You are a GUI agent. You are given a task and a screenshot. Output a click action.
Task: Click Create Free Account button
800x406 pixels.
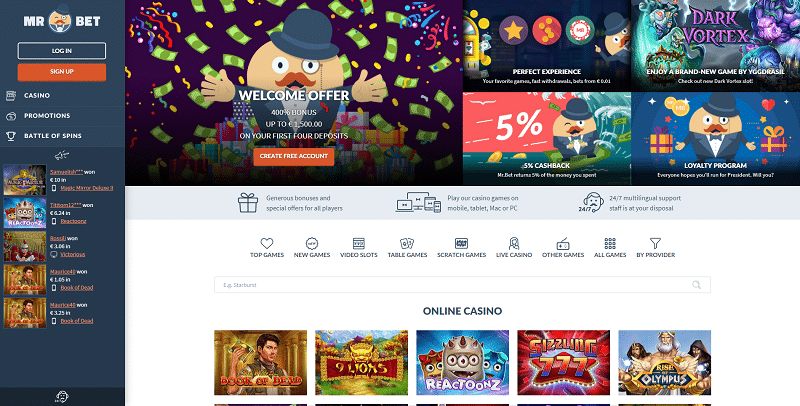[x=294, y=157]
